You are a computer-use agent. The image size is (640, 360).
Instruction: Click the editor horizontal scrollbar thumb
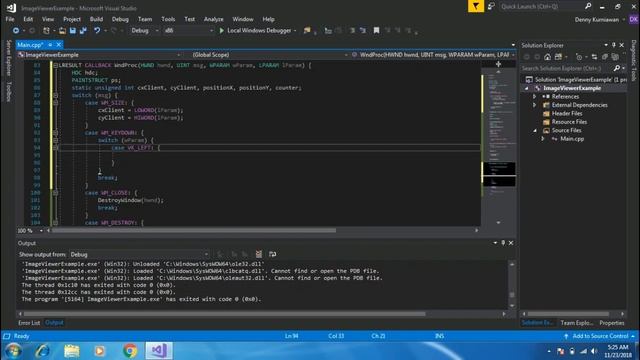pos(194,231)
